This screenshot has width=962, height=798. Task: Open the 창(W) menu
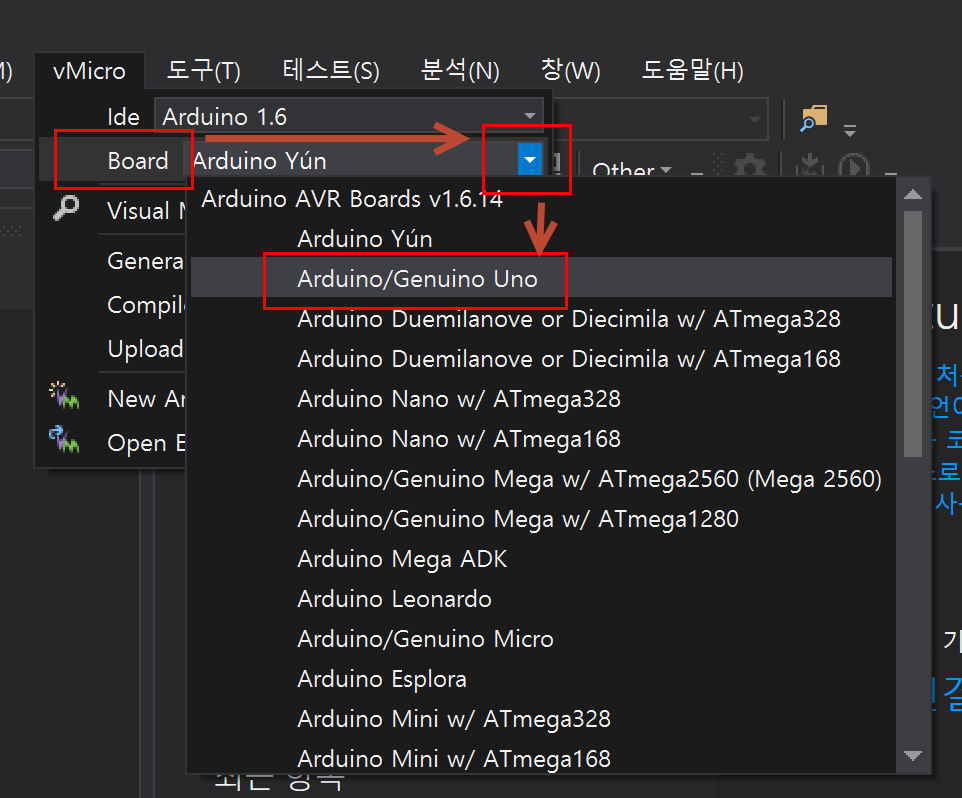pyautogui.click(x=570, y=71)
